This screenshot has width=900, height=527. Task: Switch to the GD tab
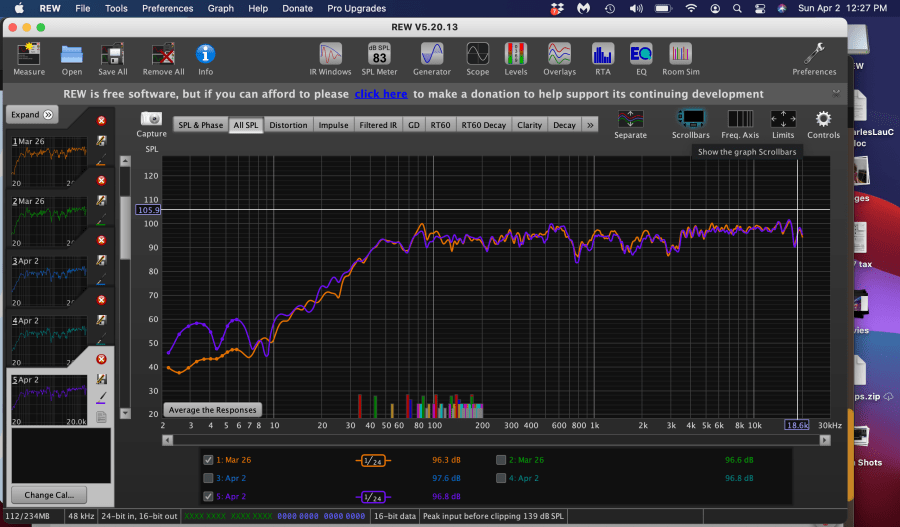[414, 125]
